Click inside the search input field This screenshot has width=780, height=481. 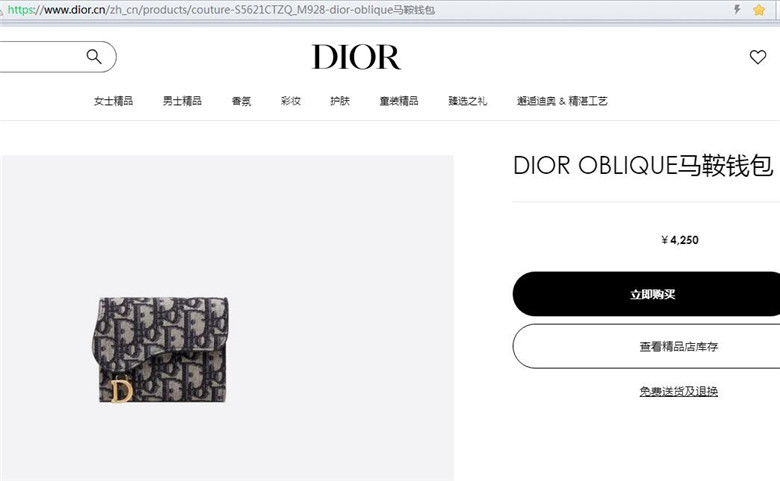[42, 57]
